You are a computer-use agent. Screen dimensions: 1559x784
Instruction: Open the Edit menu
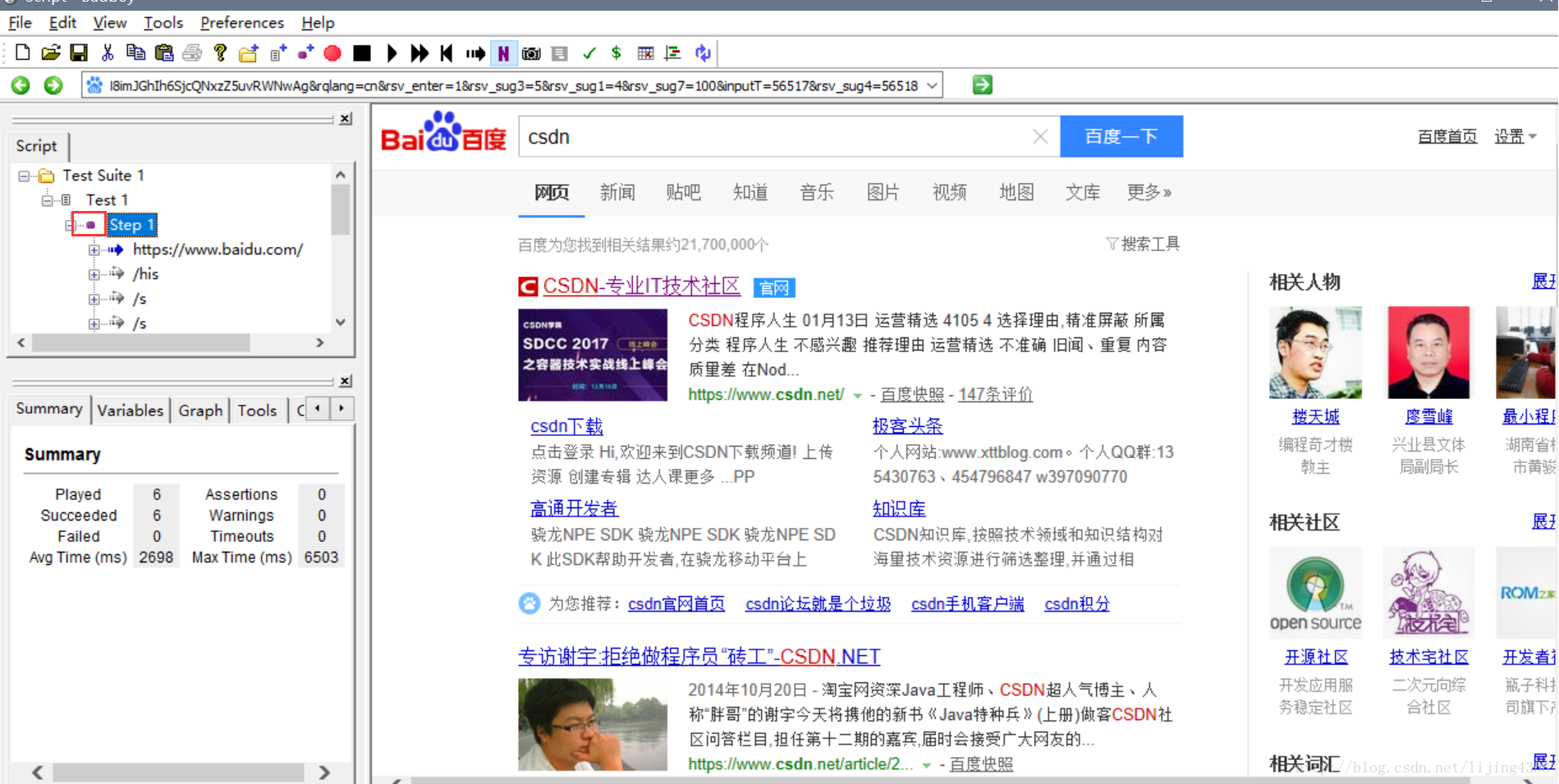pyautogui.click(x=62, y=22)
